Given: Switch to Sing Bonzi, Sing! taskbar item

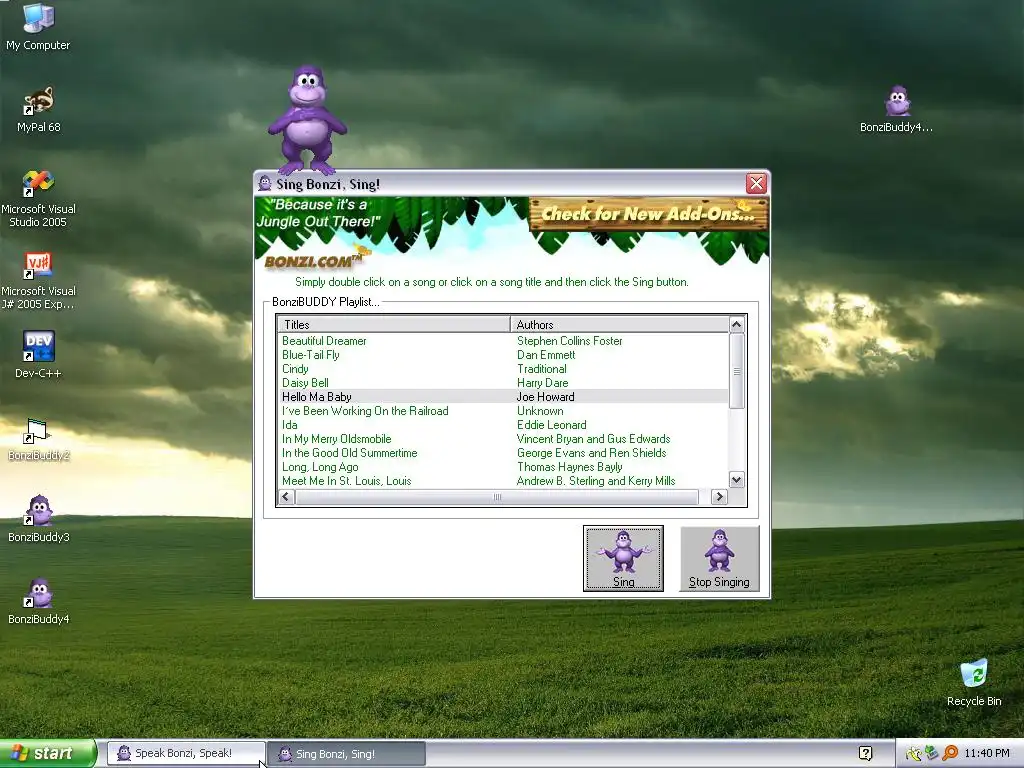Looking at the screenshot, I should click(x=347, y=754).
